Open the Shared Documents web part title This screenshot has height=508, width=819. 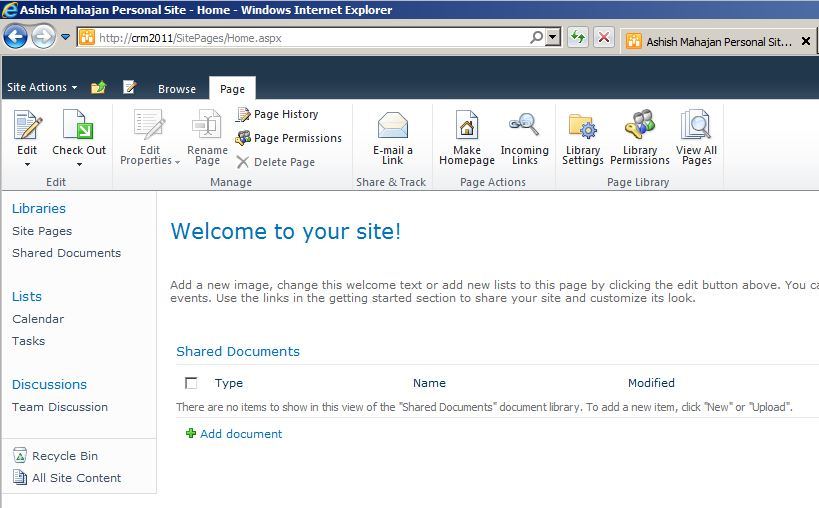(x=238, y=351)
